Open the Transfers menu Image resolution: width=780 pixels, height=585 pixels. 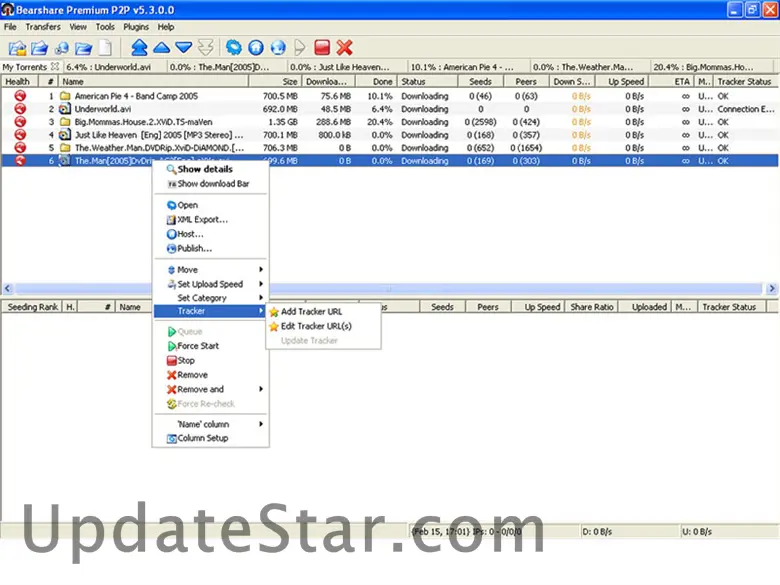point(43,27)
